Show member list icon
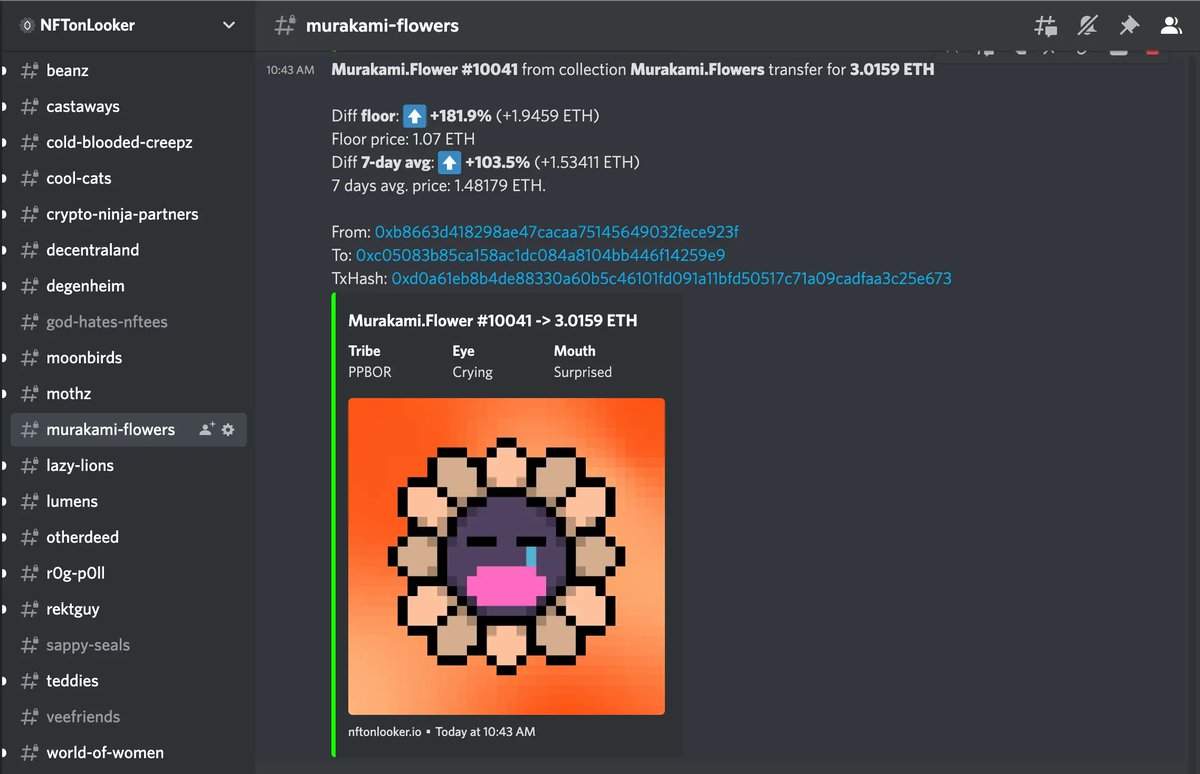Viewport: 1200px width, 774px height. 1170,26
